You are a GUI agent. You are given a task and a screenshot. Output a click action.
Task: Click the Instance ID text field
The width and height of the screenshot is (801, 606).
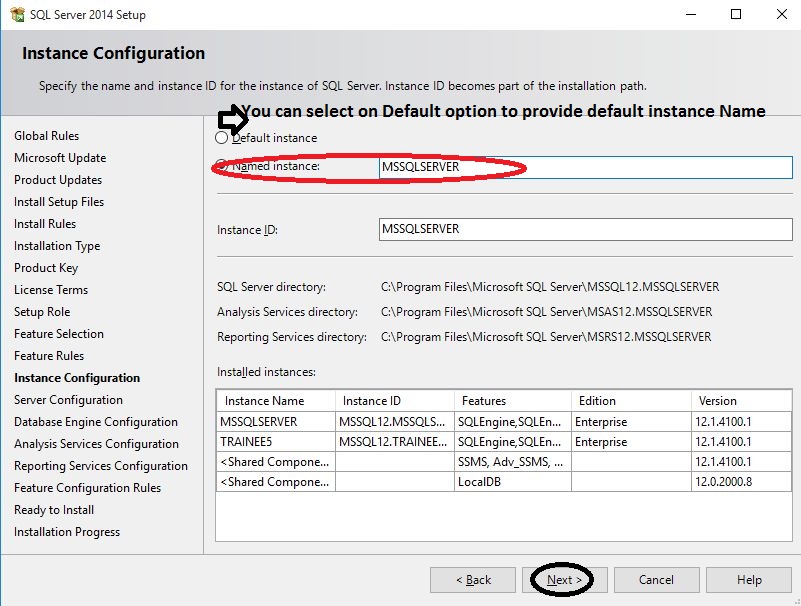(x=585, y=229)
